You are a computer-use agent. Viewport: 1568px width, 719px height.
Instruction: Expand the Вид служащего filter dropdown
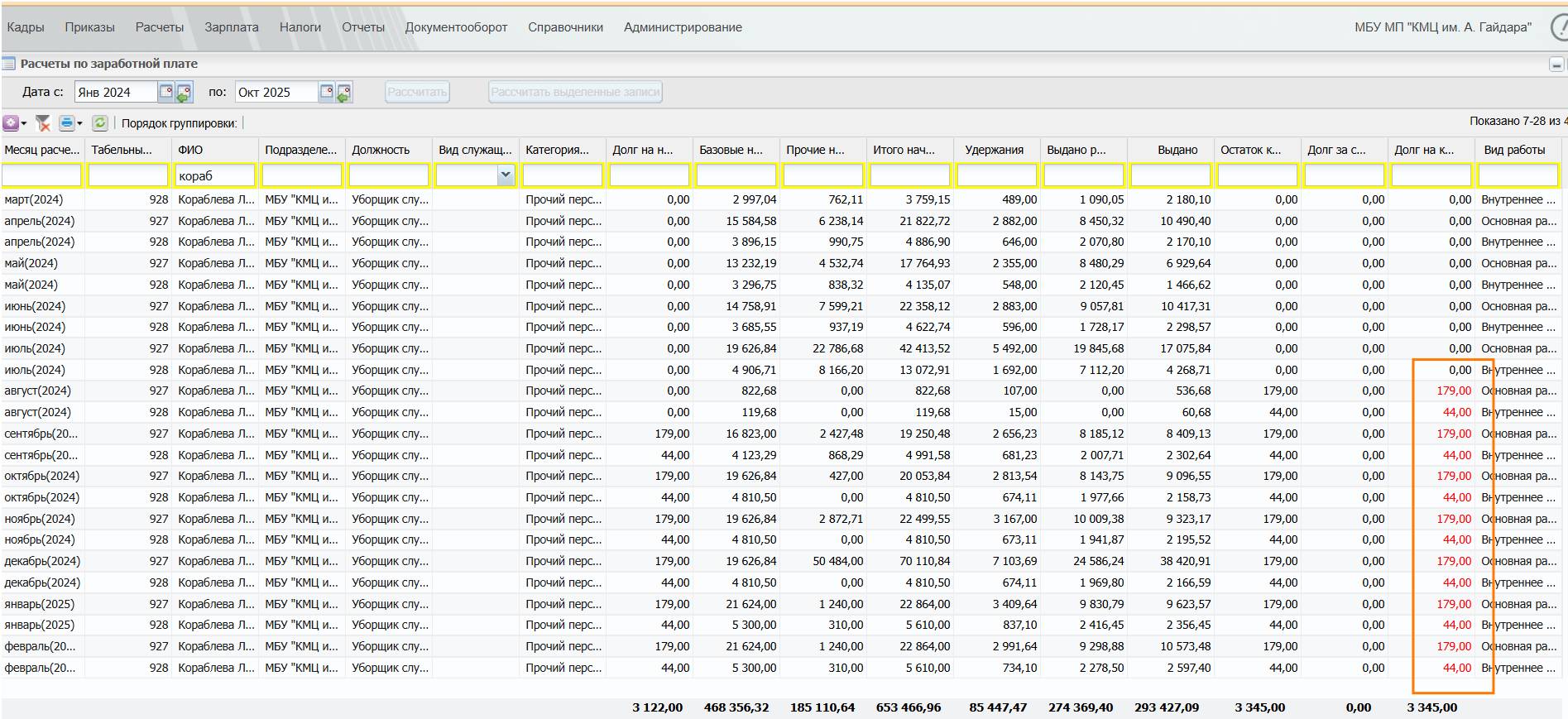(x=505, y=175)
